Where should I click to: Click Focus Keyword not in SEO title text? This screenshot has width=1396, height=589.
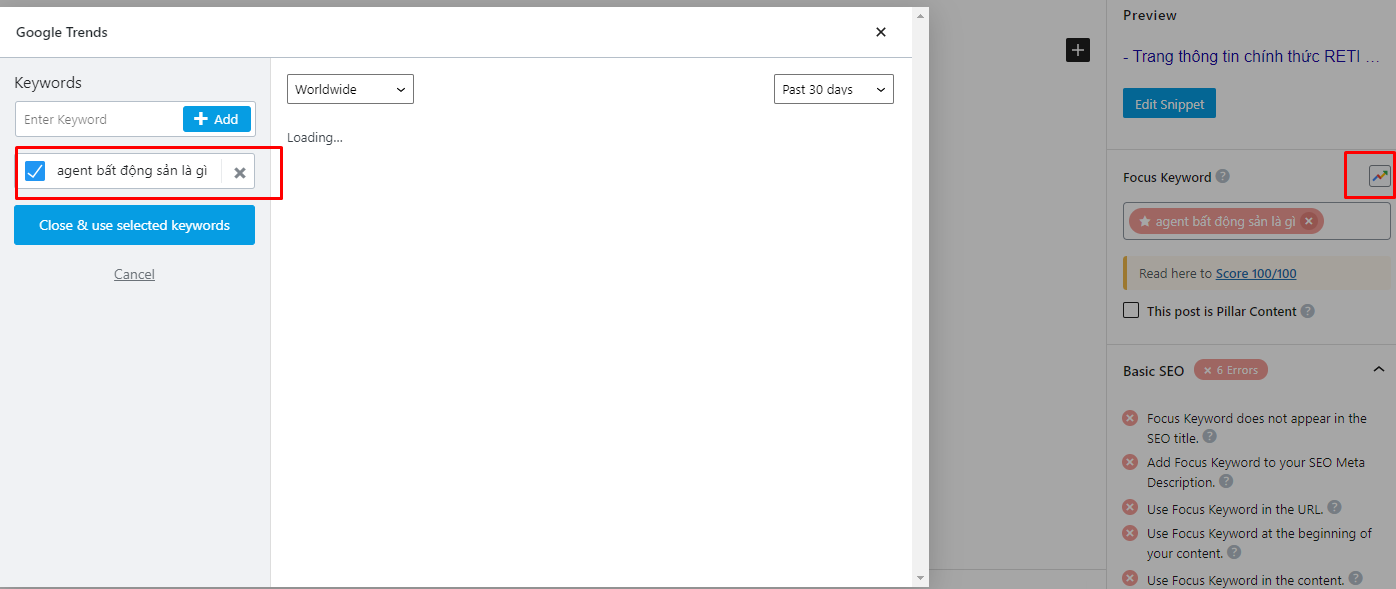click(x=1257, y=428)
